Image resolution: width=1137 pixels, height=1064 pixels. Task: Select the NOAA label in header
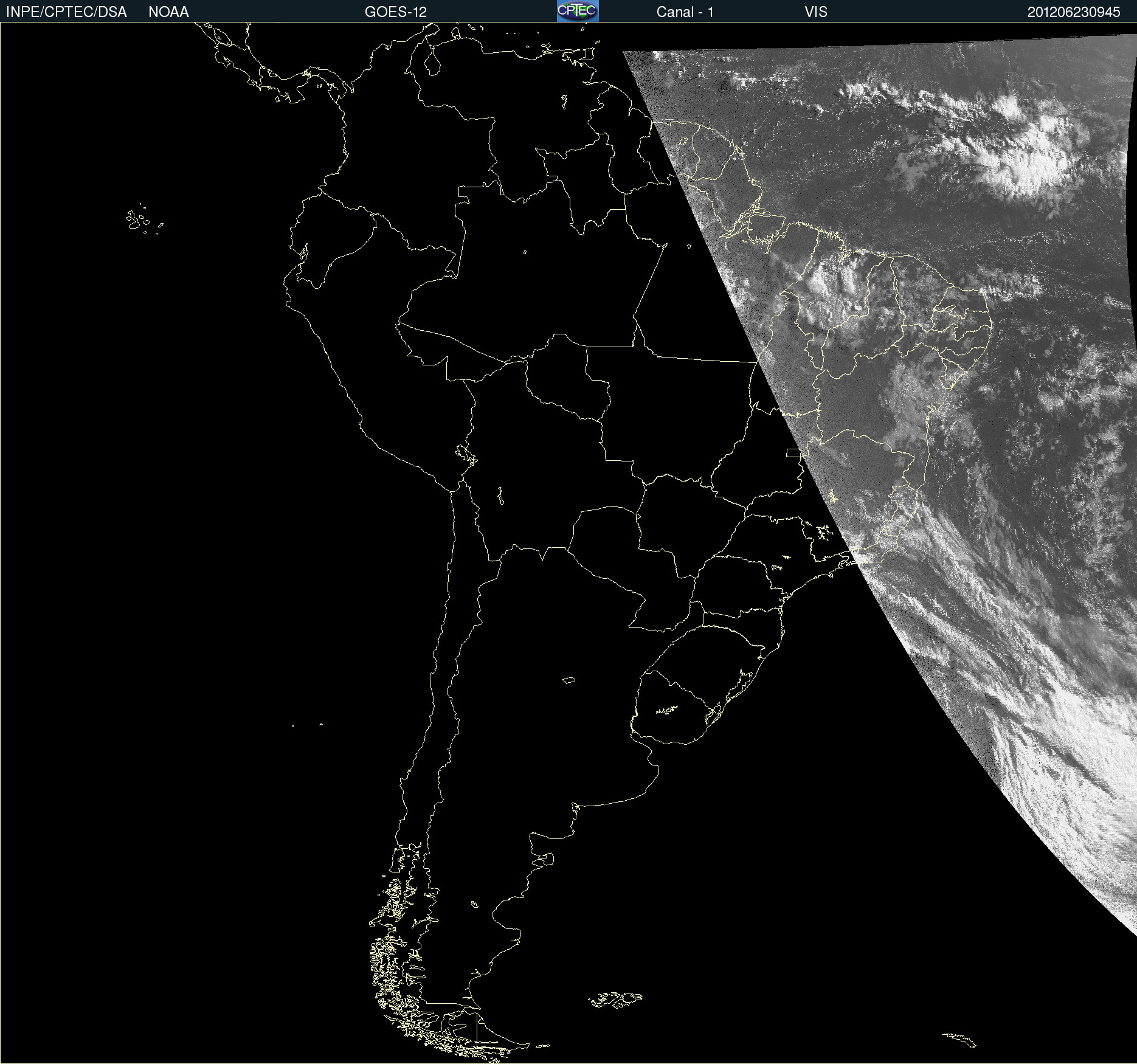click(x=168, y=12)
